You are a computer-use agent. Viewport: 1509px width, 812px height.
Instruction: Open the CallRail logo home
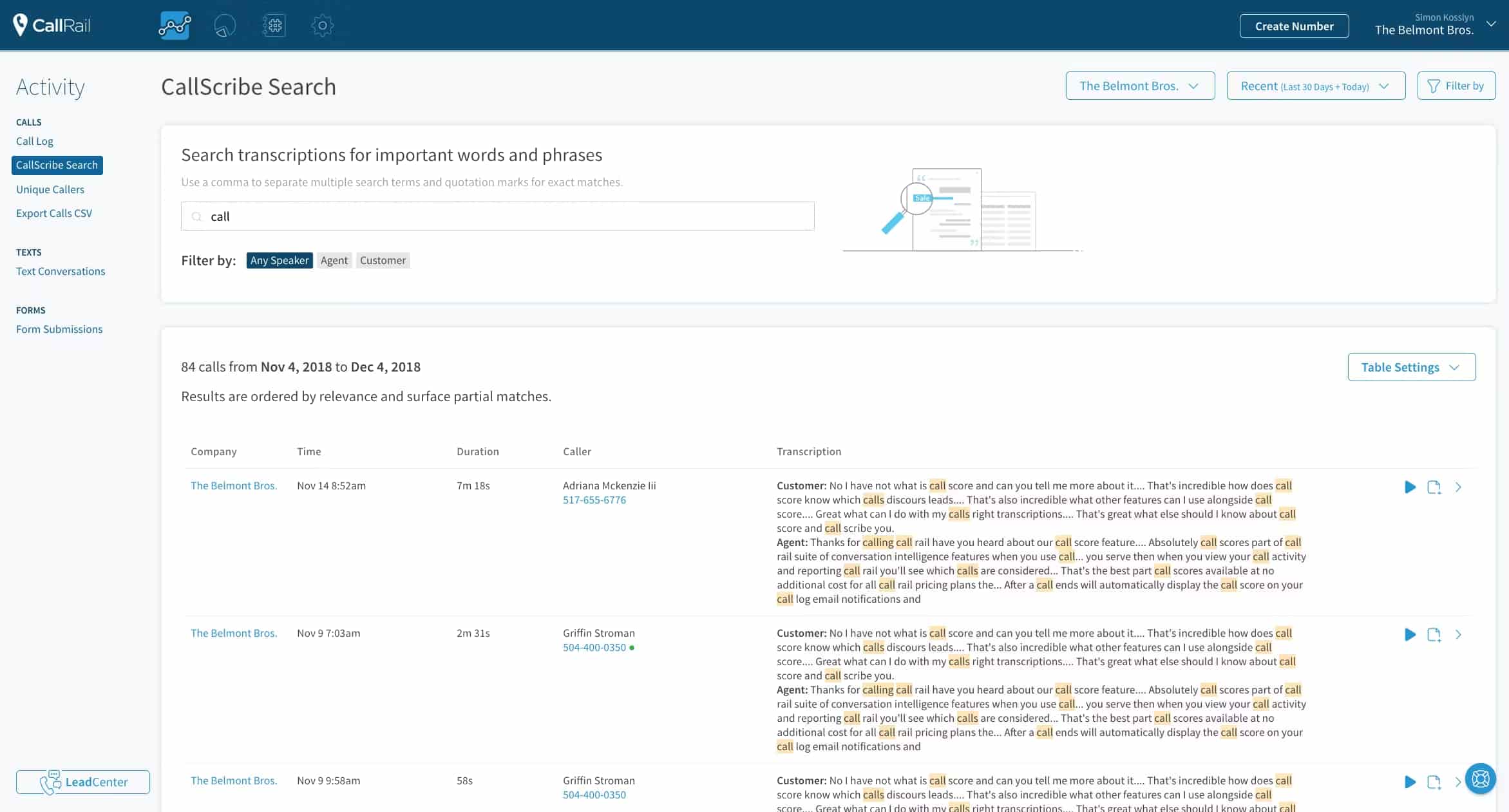click(x=52, y=25)
